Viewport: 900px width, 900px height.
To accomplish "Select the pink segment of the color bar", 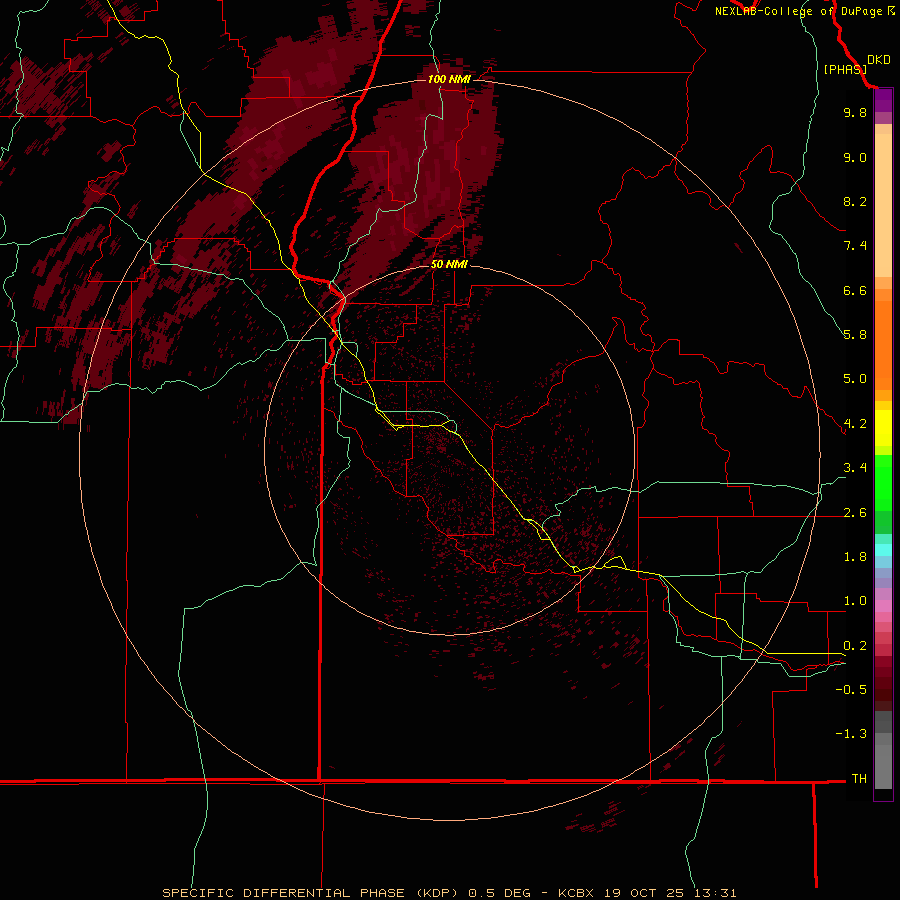I will (883, 606).
